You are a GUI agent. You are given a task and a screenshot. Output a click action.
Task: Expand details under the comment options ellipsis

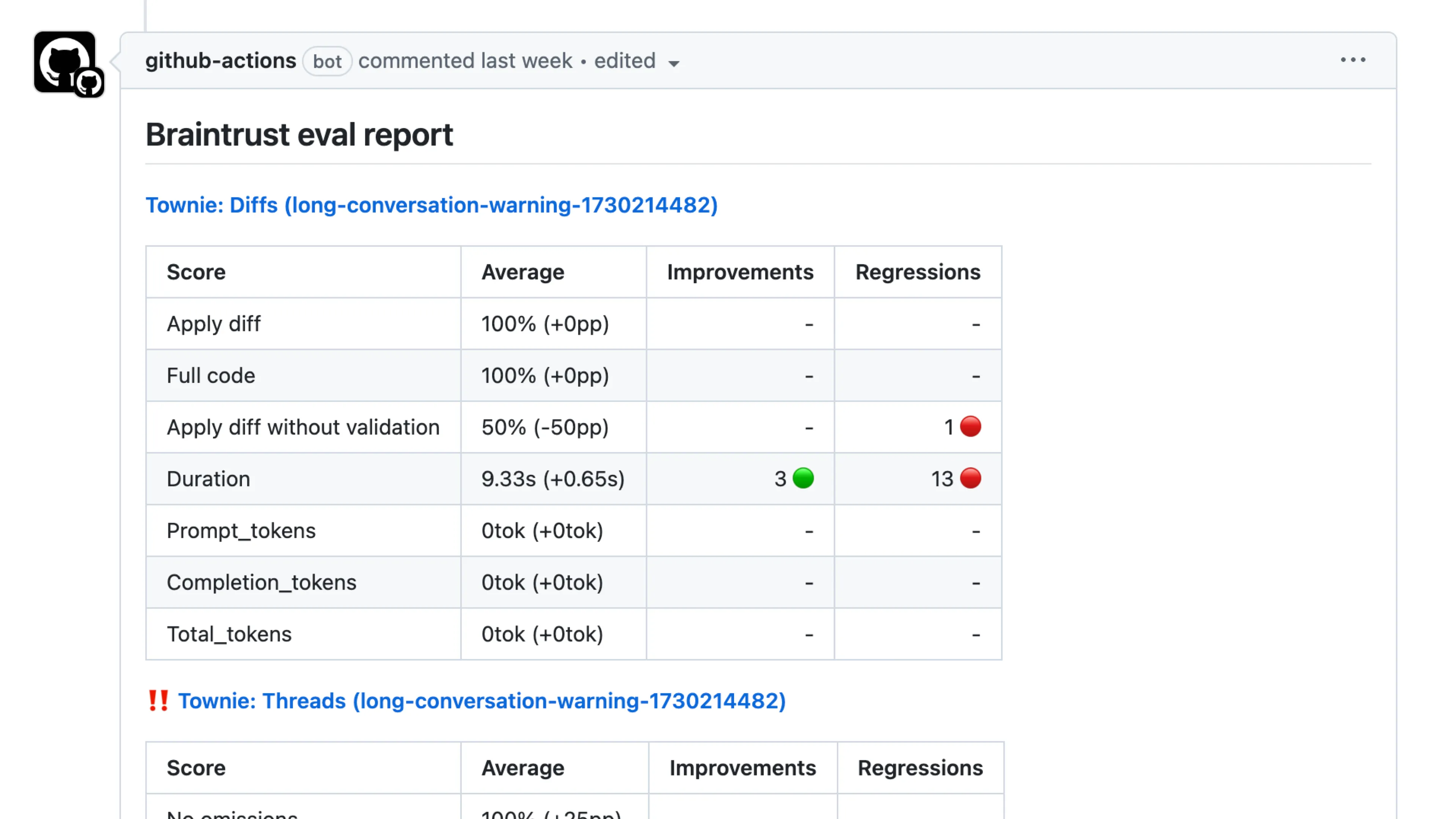point(1354,60)
